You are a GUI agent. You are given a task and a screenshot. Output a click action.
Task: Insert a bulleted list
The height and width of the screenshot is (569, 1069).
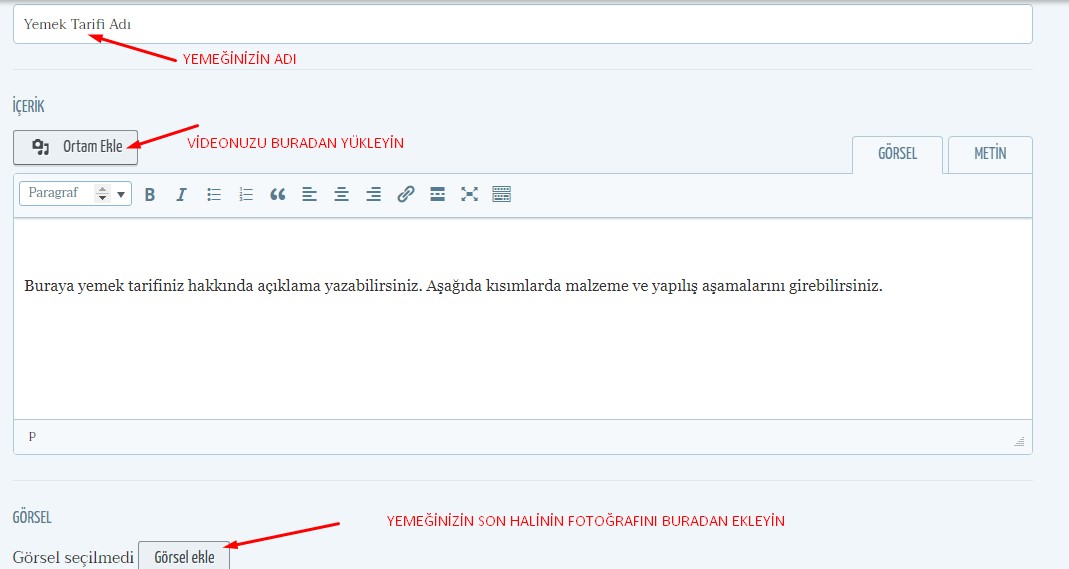tap(214, 194)
